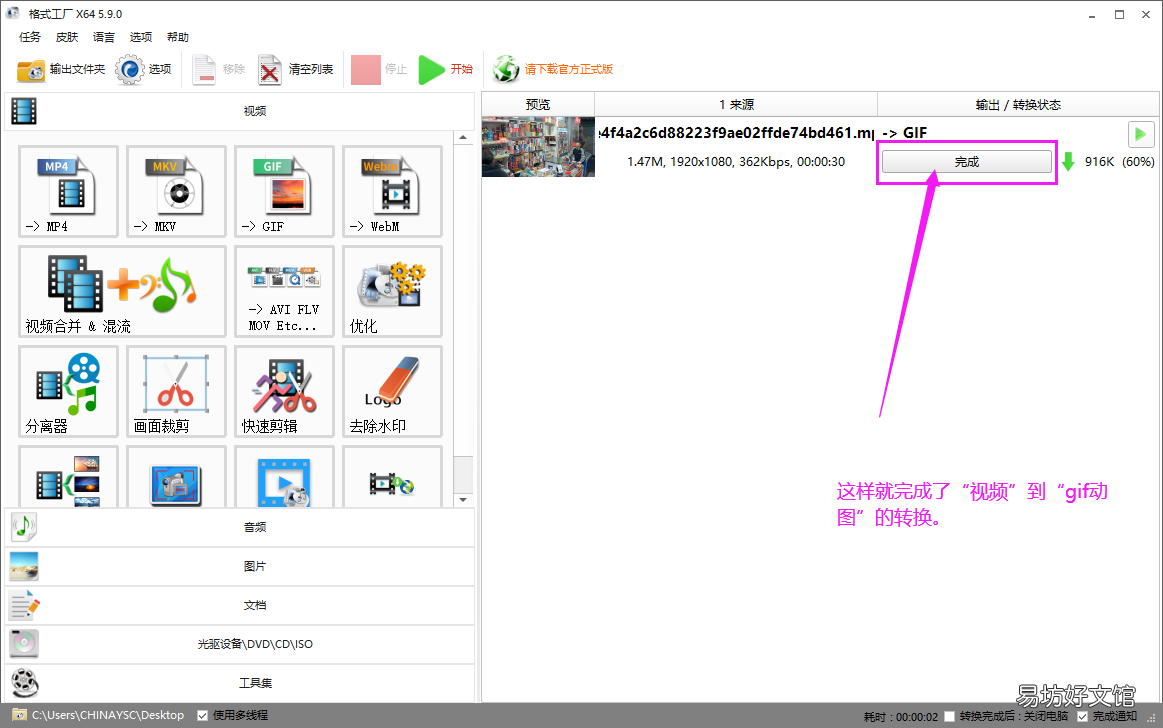
Task: Click the -> GIF output label
Action: click(x=904, y=133)
